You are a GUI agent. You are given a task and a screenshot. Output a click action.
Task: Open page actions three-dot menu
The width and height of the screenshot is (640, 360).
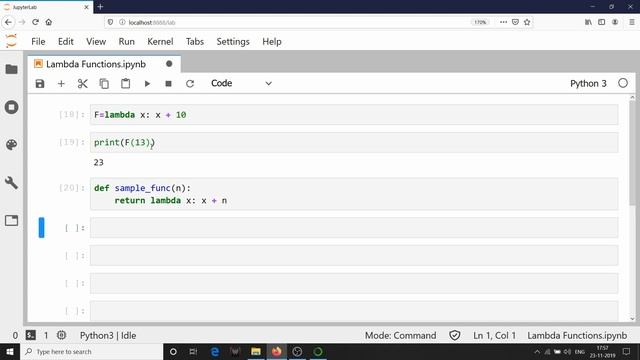click(503, 22)
